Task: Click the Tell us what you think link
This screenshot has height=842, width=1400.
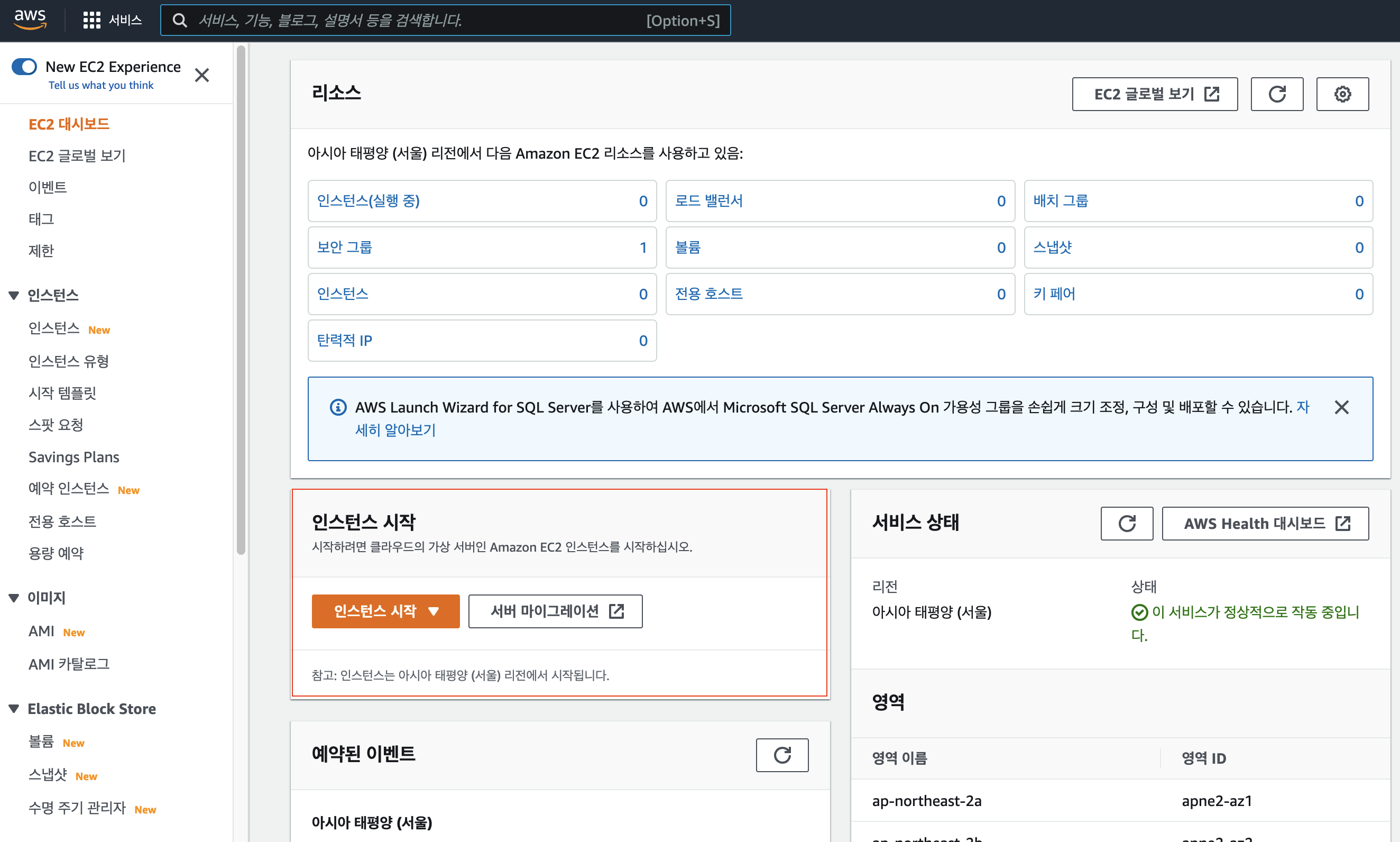Action: [101, 85]
